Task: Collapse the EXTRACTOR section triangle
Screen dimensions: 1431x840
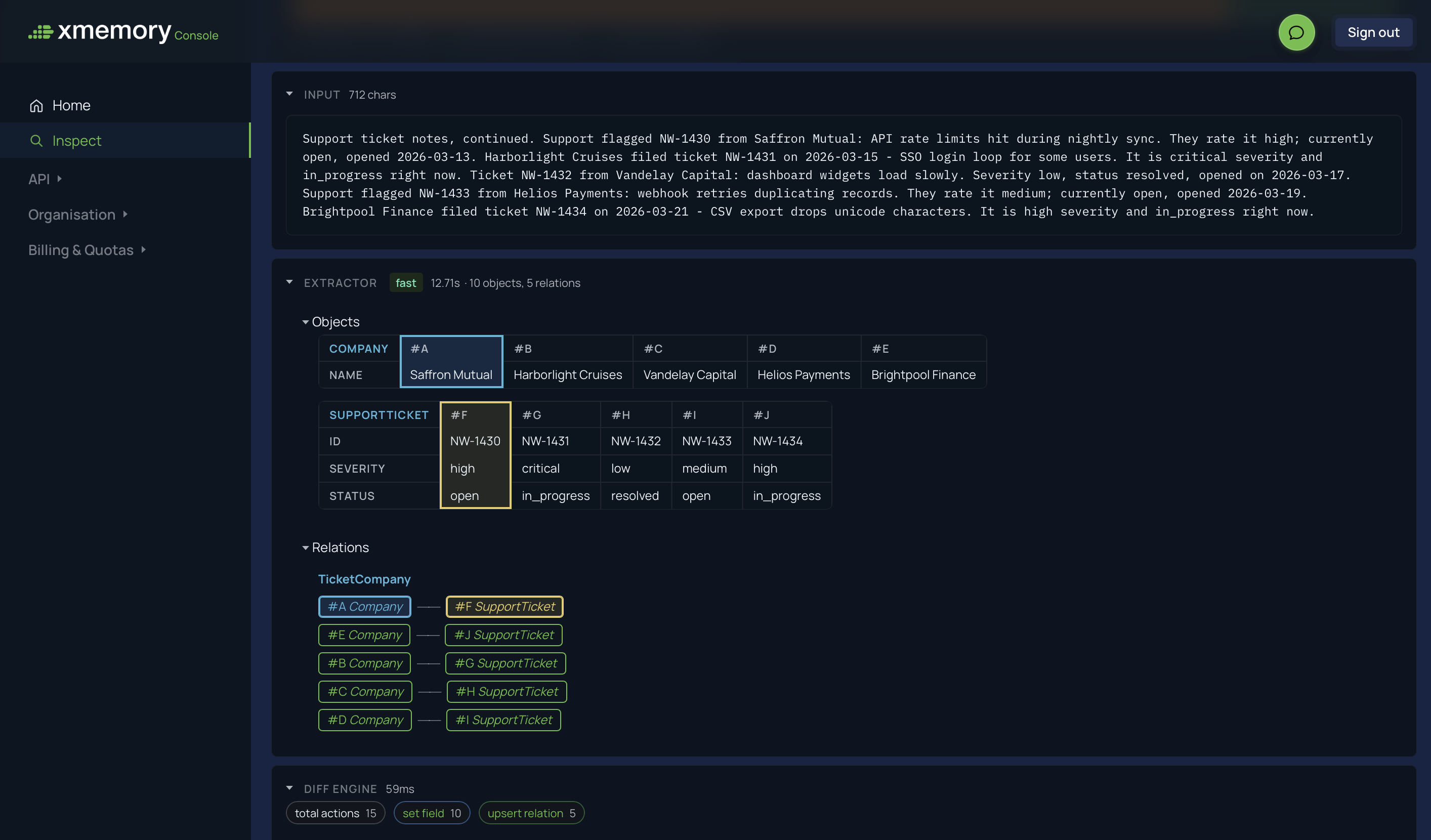Action: (289, 282)
